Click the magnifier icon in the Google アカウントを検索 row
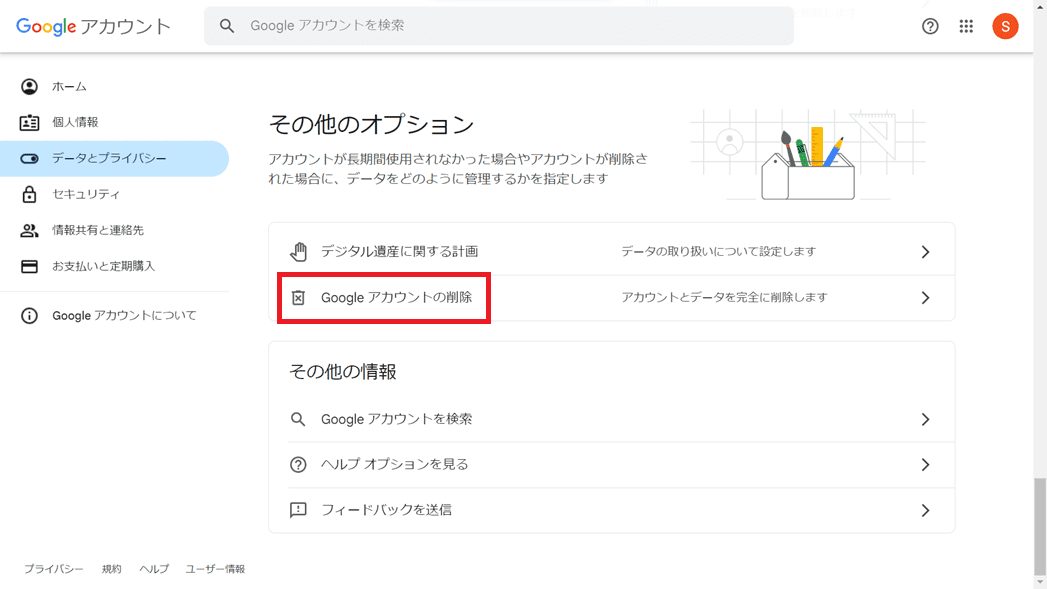The height and width of the screenshot is (589, 1047). (x=298, y=419)
